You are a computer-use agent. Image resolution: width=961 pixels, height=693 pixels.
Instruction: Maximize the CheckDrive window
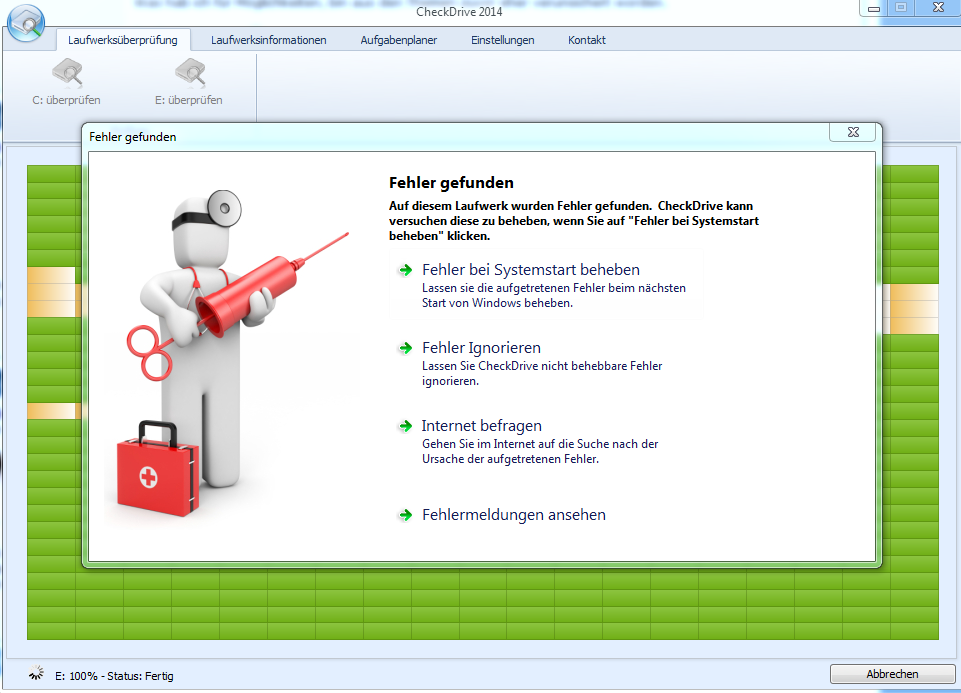[x=901, y=8]
